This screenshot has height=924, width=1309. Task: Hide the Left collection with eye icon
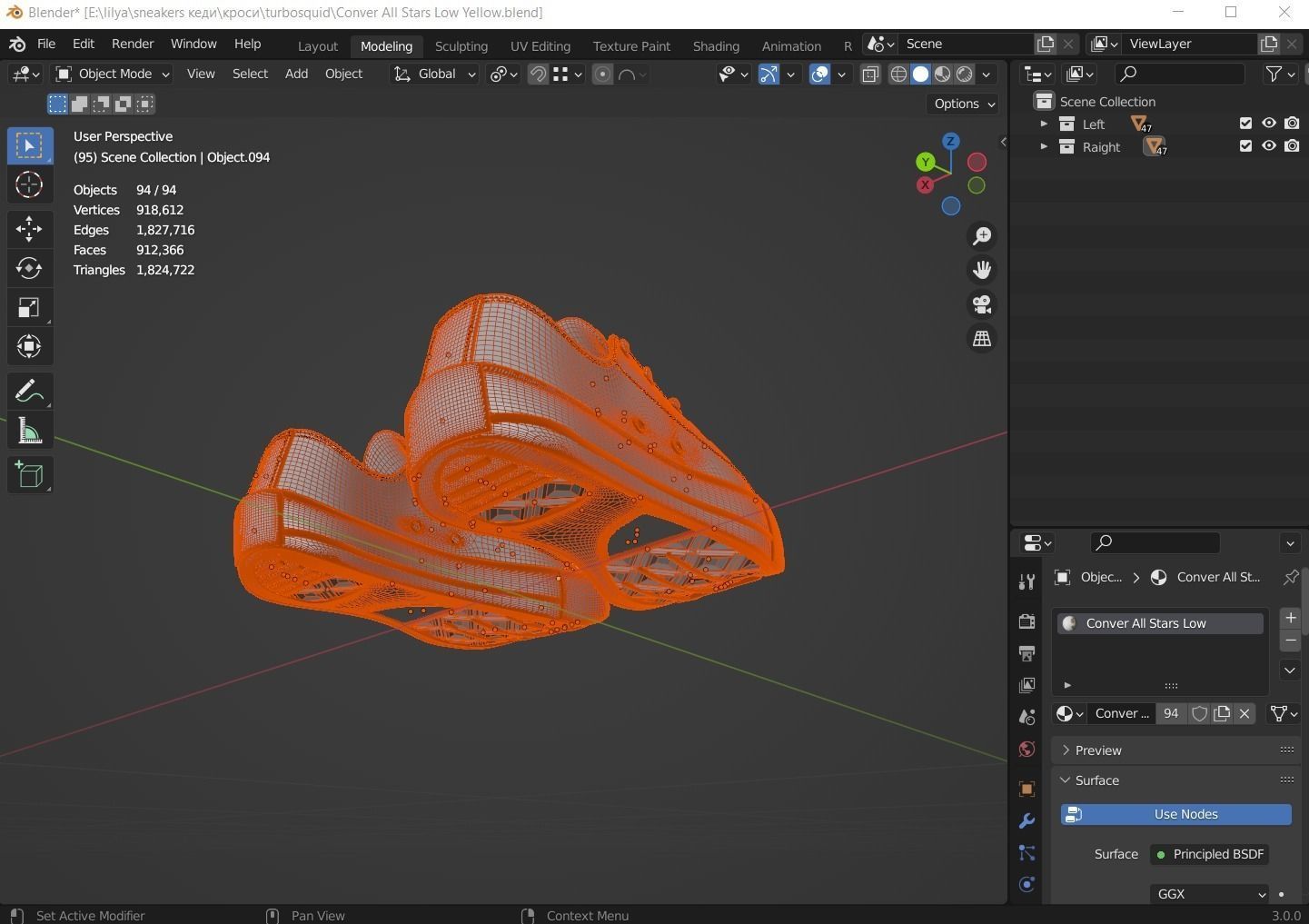pos(1269,124)
